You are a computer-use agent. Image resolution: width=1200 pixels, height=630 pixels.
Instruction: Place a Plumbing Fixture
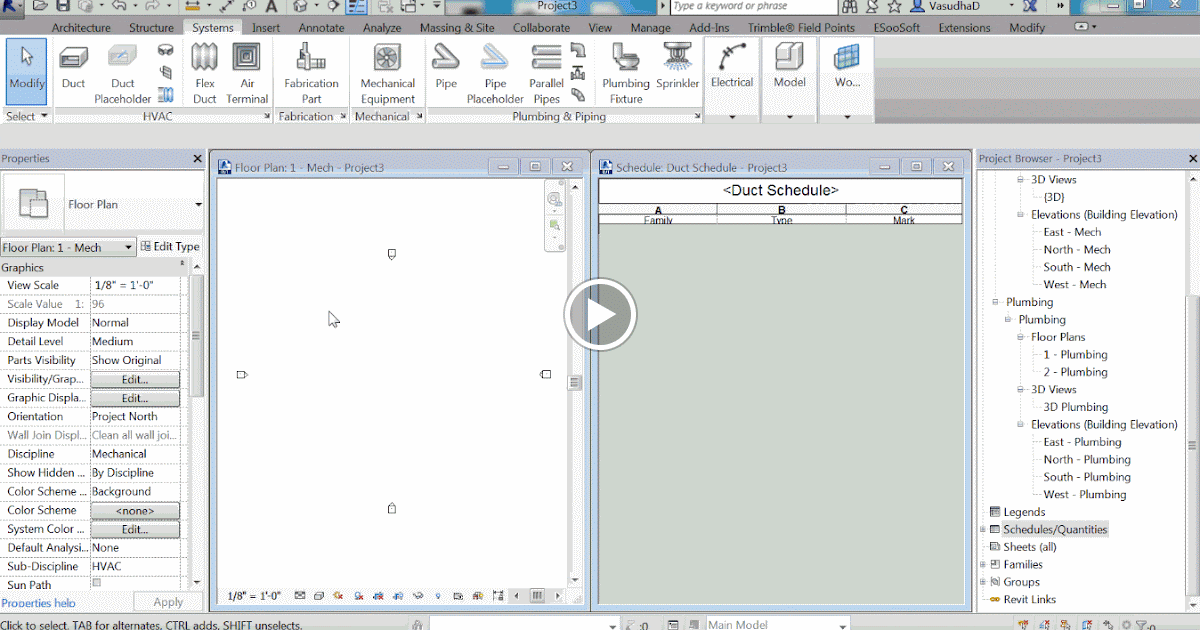click(x=626, y=72)
